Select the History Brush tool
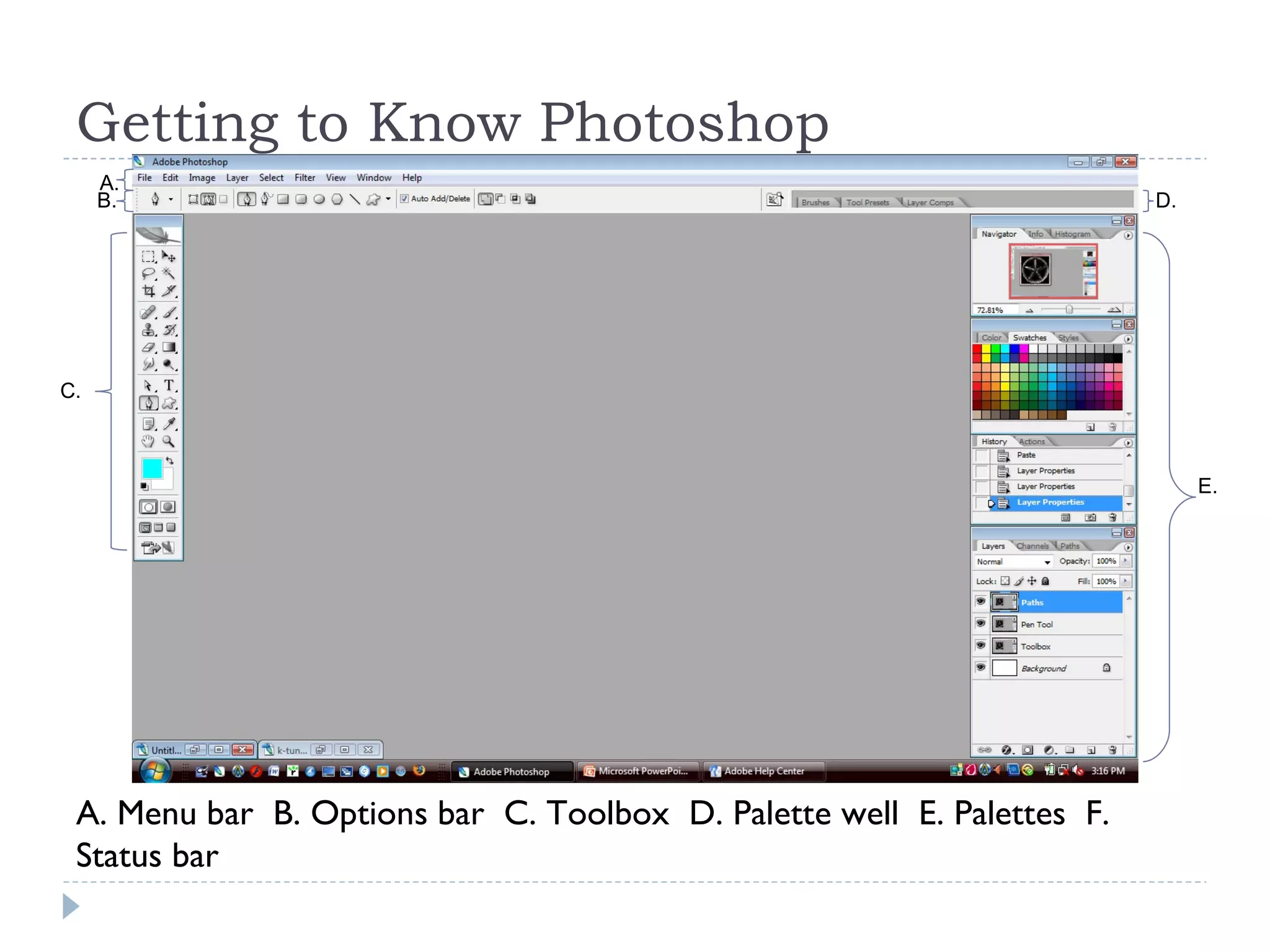Image resolution: width=1270 pixels, height=952 pixels. (x=169, y=330)
